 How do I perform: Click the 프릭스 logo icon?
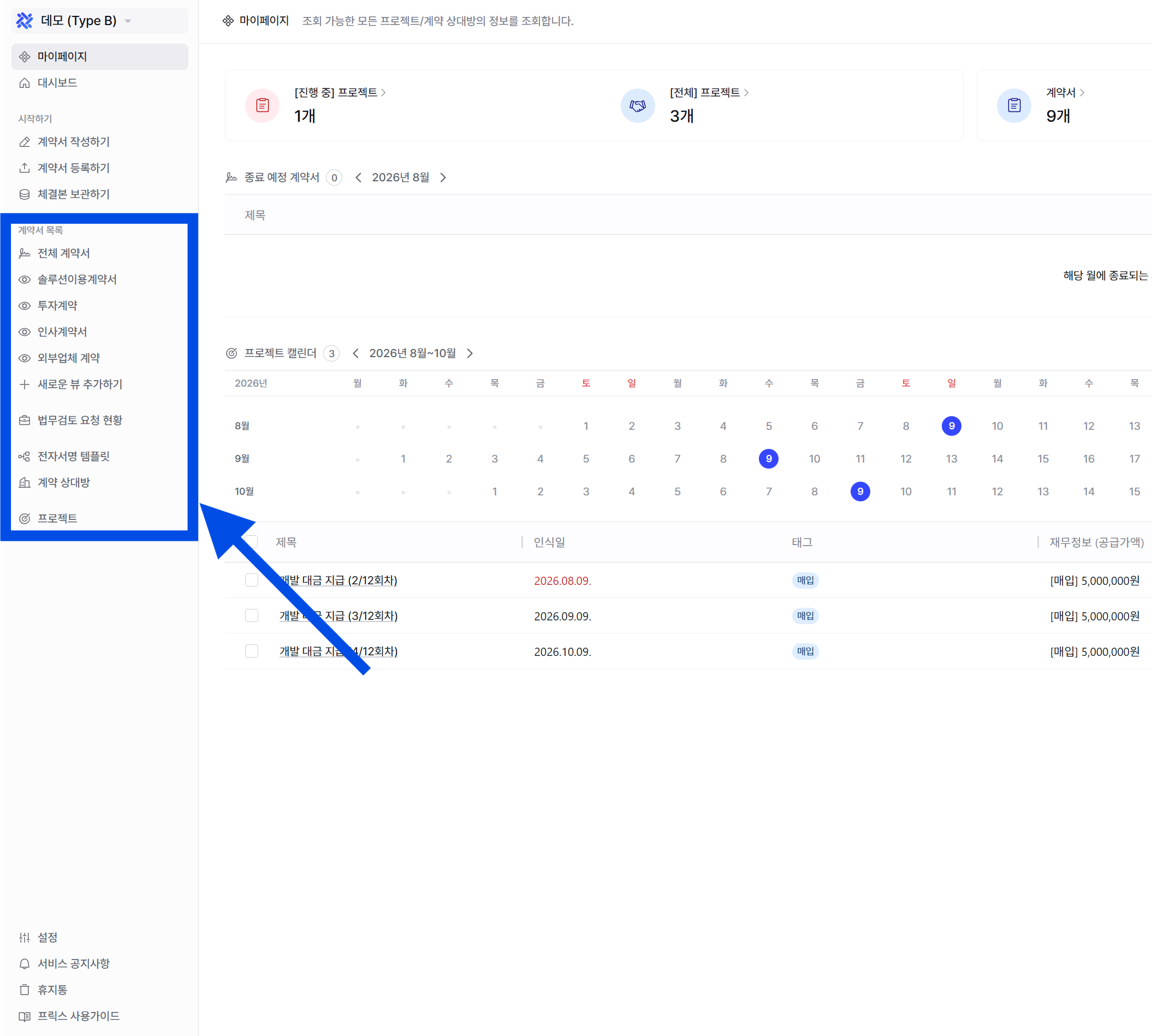coord(25,21)
